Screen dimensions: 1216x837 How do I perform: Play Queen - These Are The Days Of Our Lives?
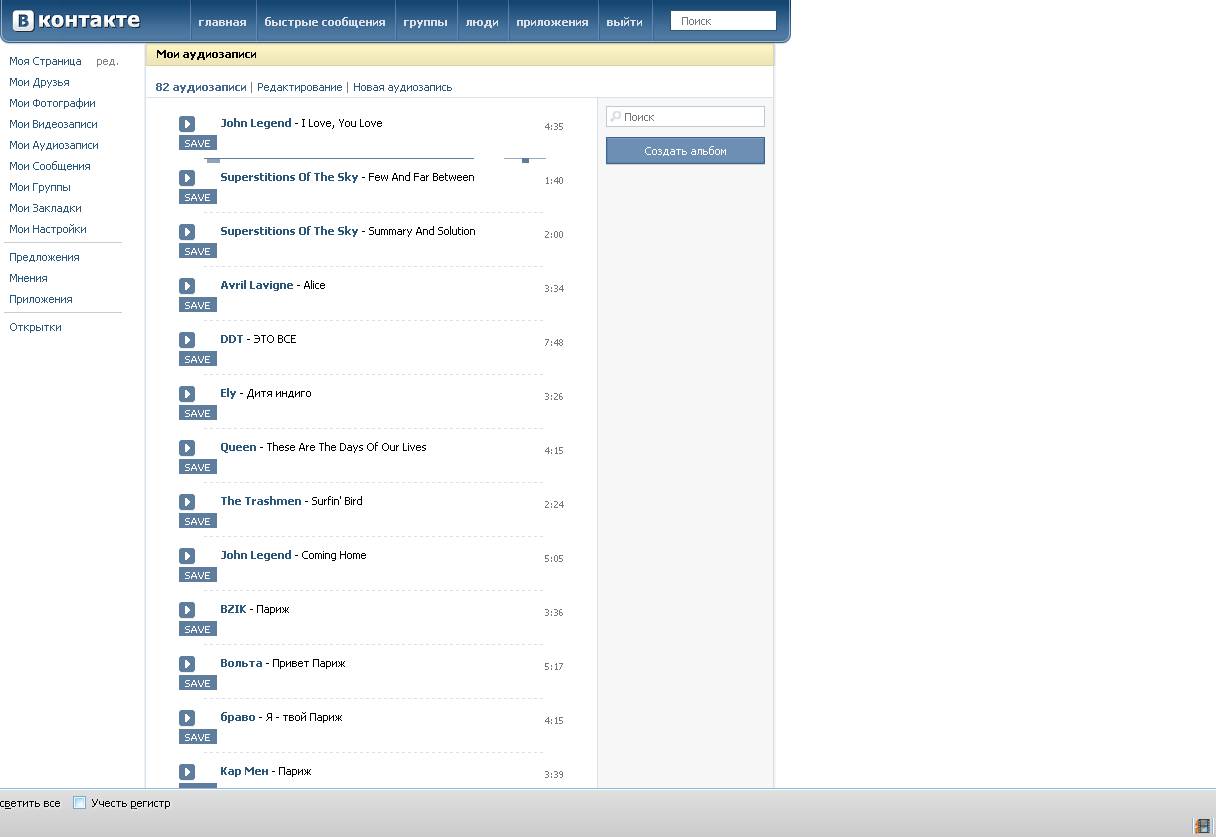point(187,448)
